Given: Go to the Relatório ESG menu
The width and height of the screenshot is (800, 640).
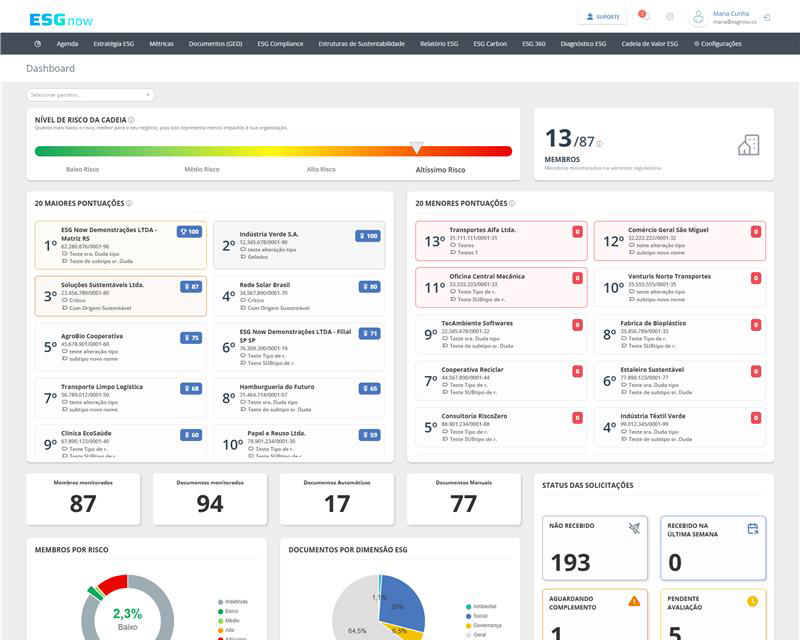Looking at the screenshot, I should point(439,44).
